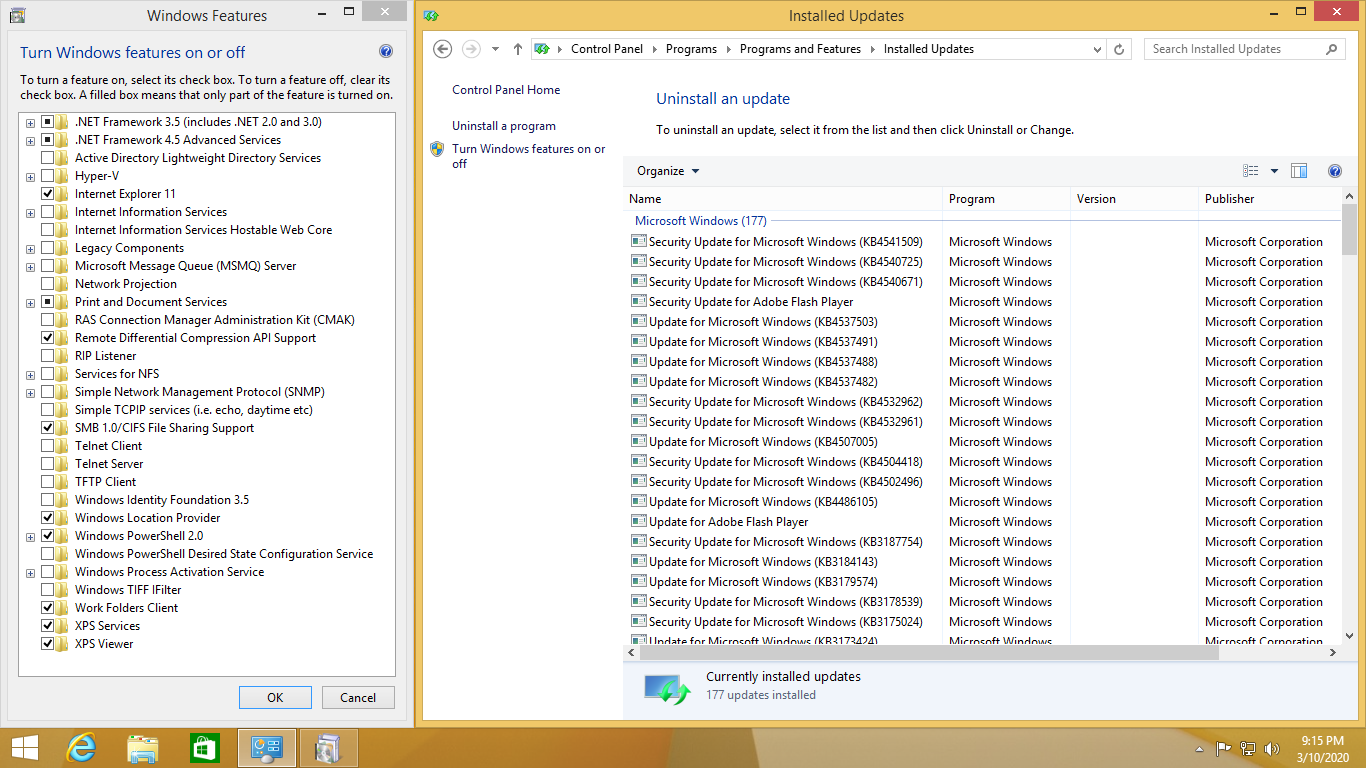
Task: Click Cancel in Windows Features dialog
Action: (x=358, y=698)
